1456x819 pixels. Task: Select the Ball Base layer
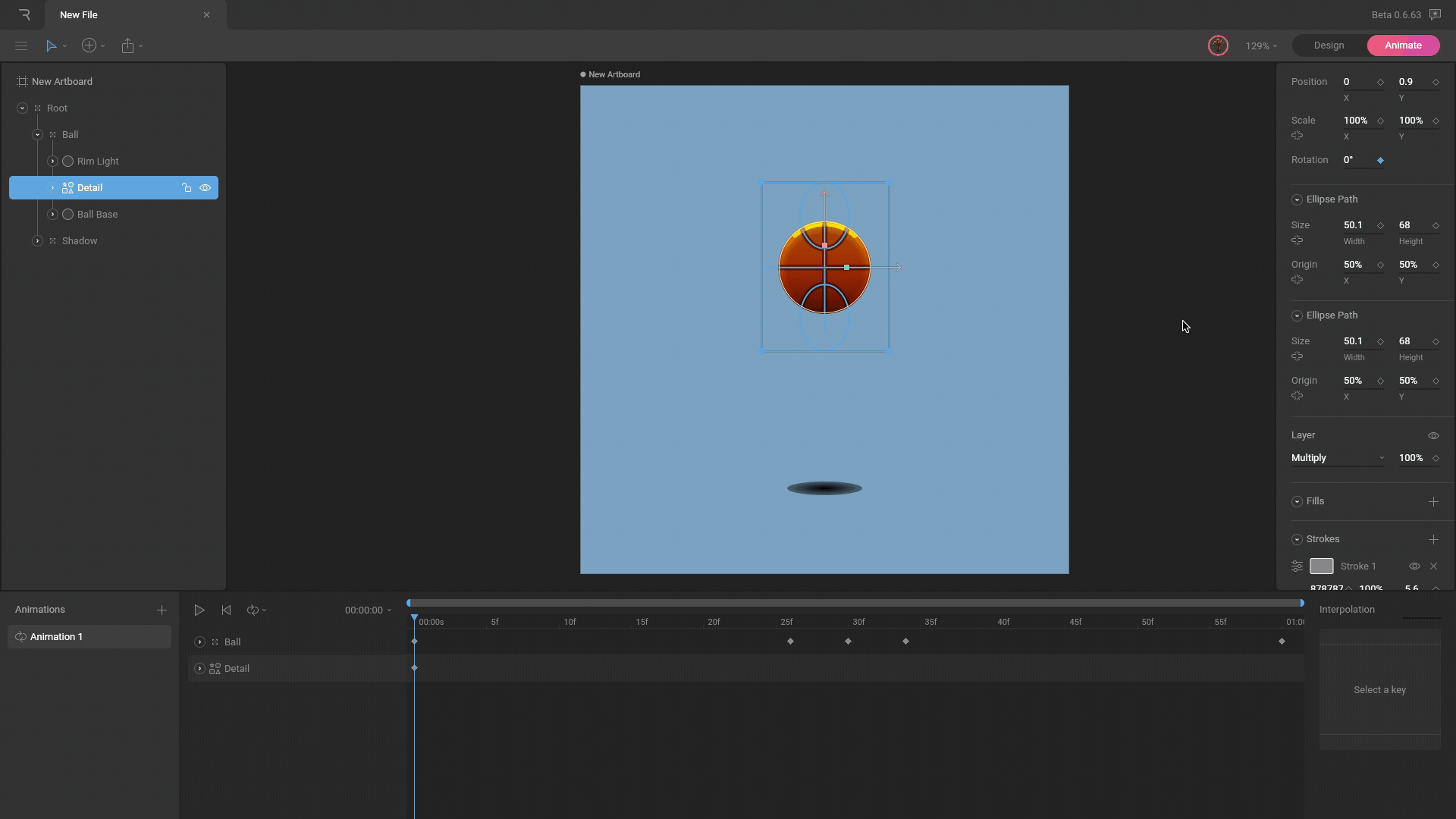pos(97,215)
